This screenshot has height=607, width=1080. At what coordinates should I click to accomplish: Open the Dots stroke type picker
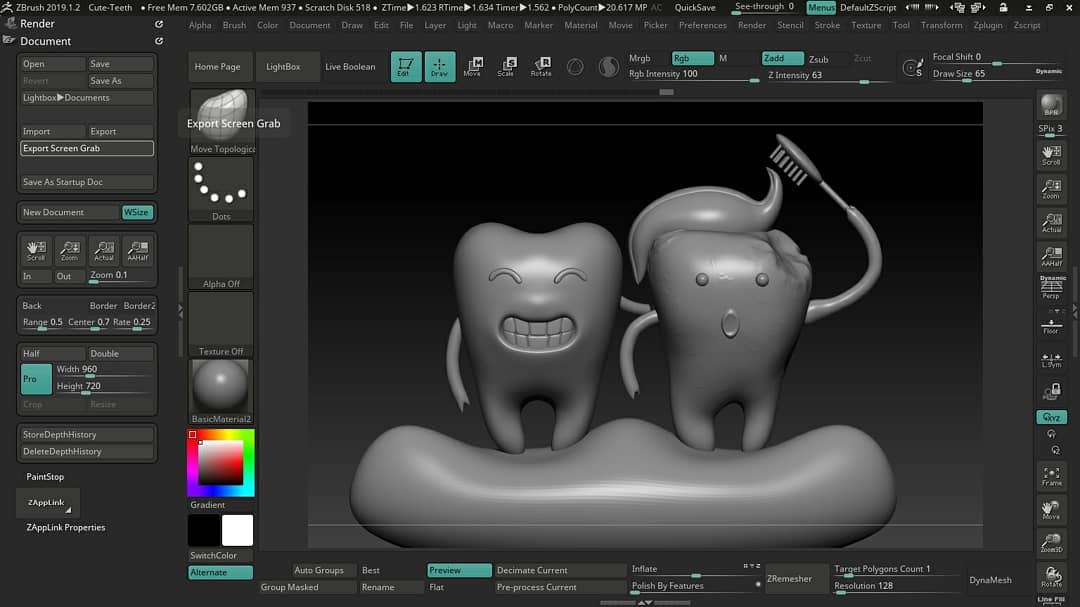point(221,189)
